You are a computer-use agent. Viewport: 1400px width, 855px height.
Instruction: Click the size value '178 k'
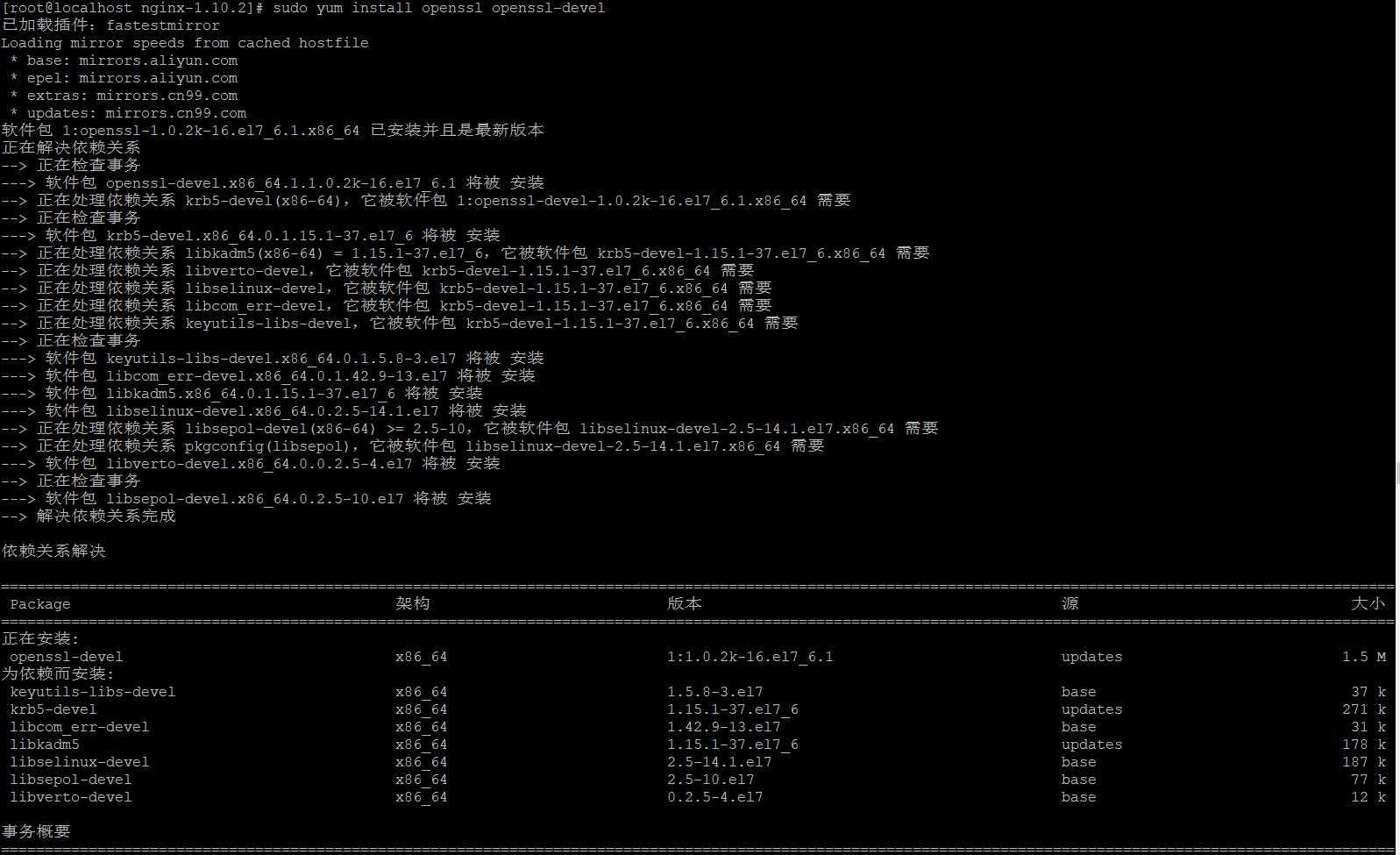coord(1364,745)
